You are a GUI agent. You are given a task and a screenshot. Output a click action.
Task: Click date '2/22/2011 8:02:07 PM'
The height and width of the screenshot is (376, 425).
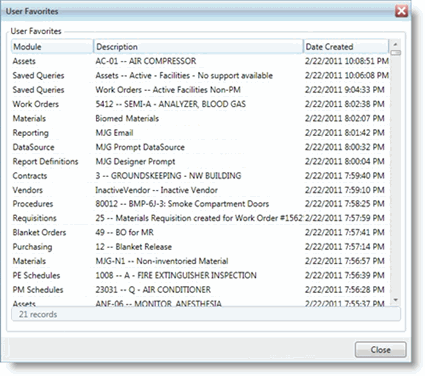tap(345, 118)
